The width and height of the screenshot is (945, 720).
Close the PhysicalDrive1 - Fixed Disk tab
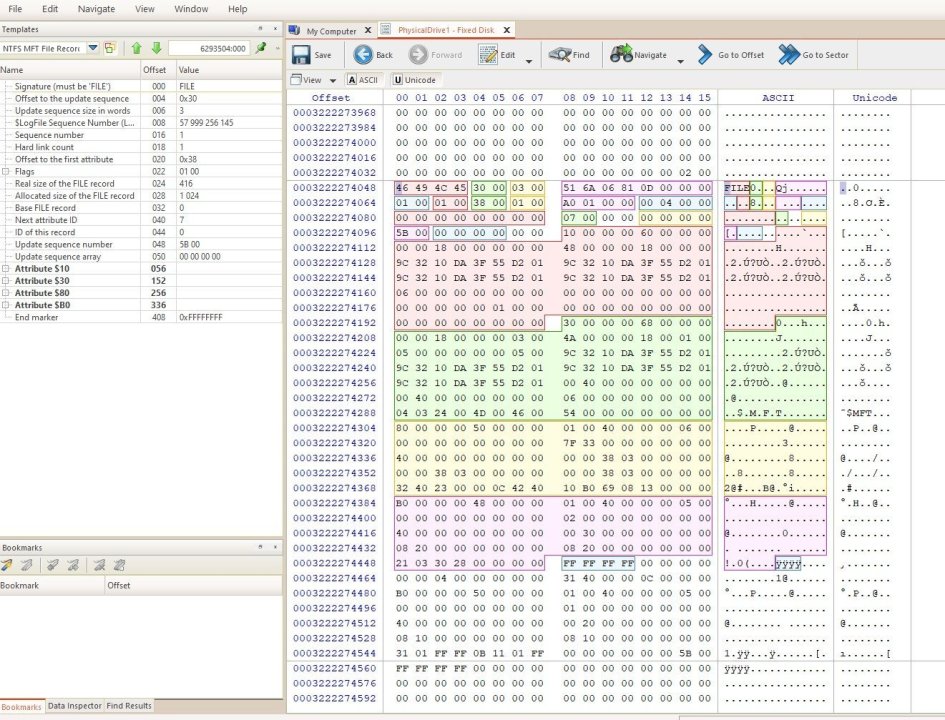[507, 31]
